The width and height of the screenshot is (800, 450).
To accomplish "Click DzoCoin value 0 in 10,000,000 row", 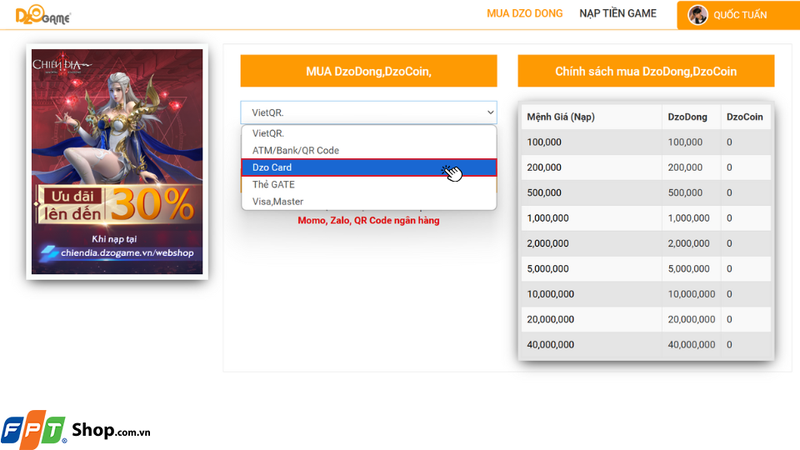I will pos(729,294).
